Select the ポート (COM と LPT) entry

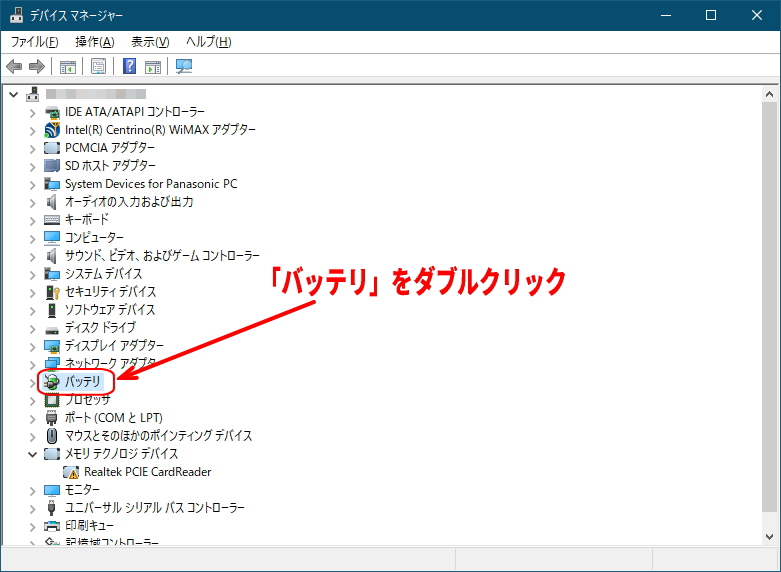click(x=113, y=417)
